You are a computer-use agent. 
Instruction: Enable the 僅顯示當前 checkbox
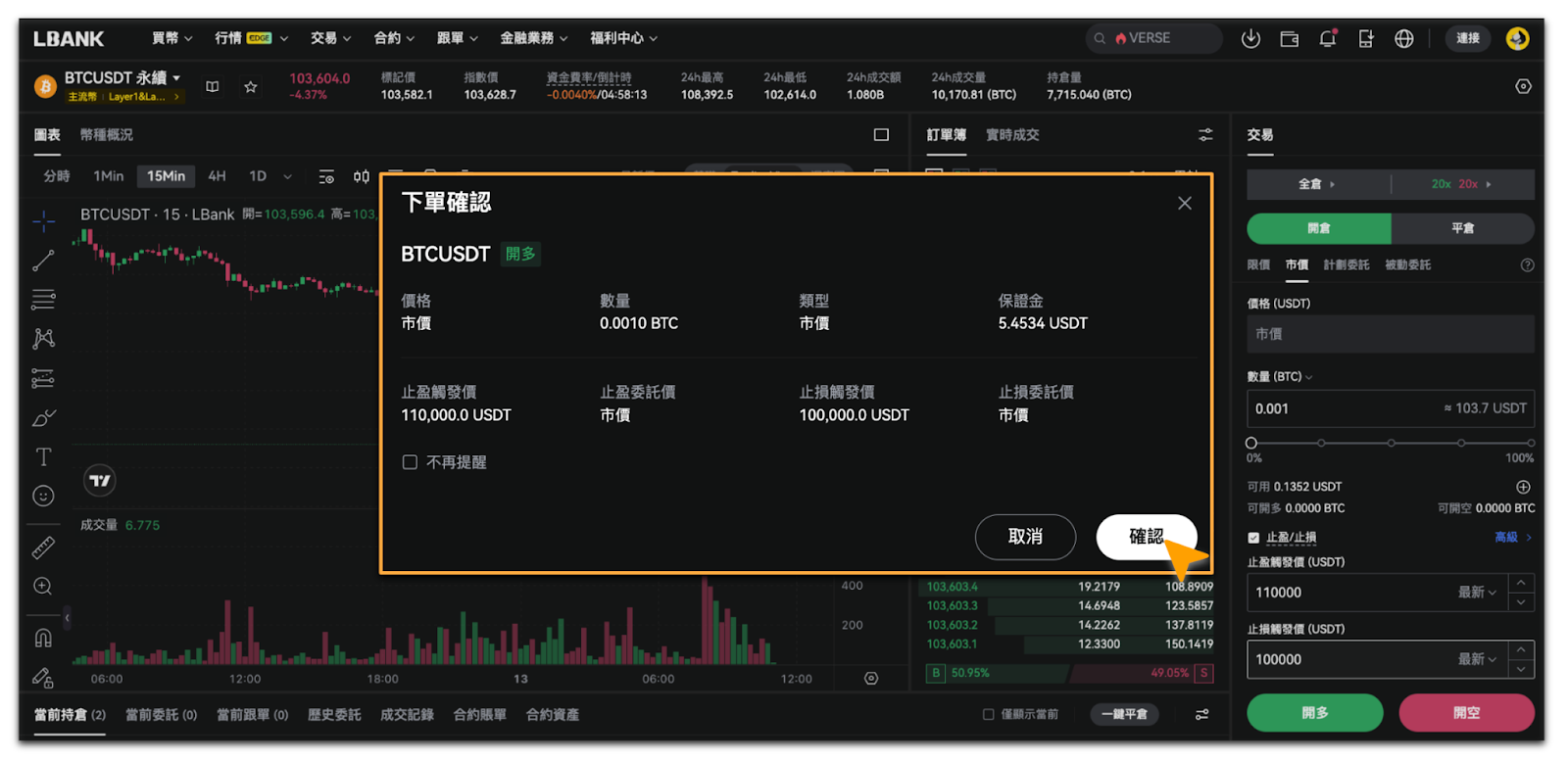pyautogui.click(x=988, y=715)
